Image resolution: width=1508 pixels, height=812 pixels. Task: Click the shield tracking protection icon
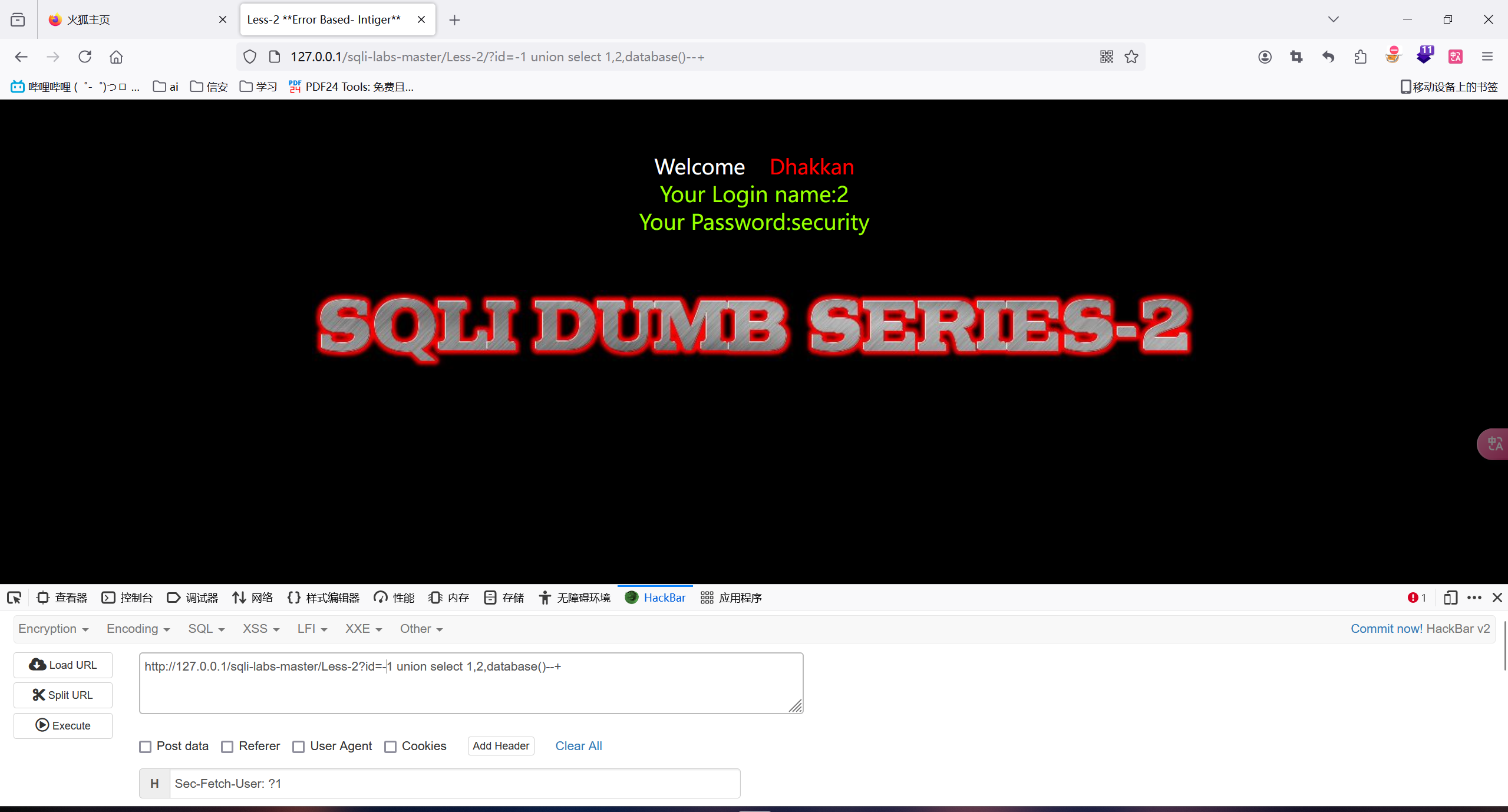250,57
